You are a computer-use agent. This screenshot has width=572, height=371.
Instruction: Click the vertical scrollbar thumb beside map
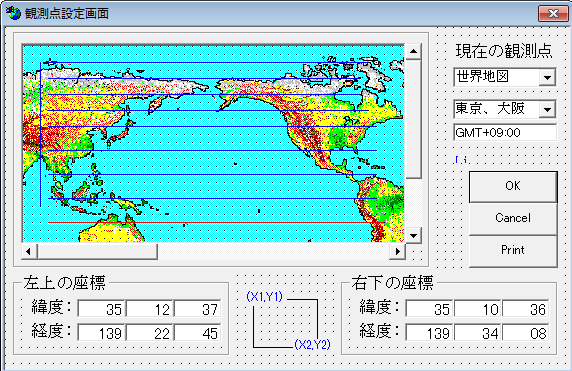pyautogui.click(x=413, y=119)
